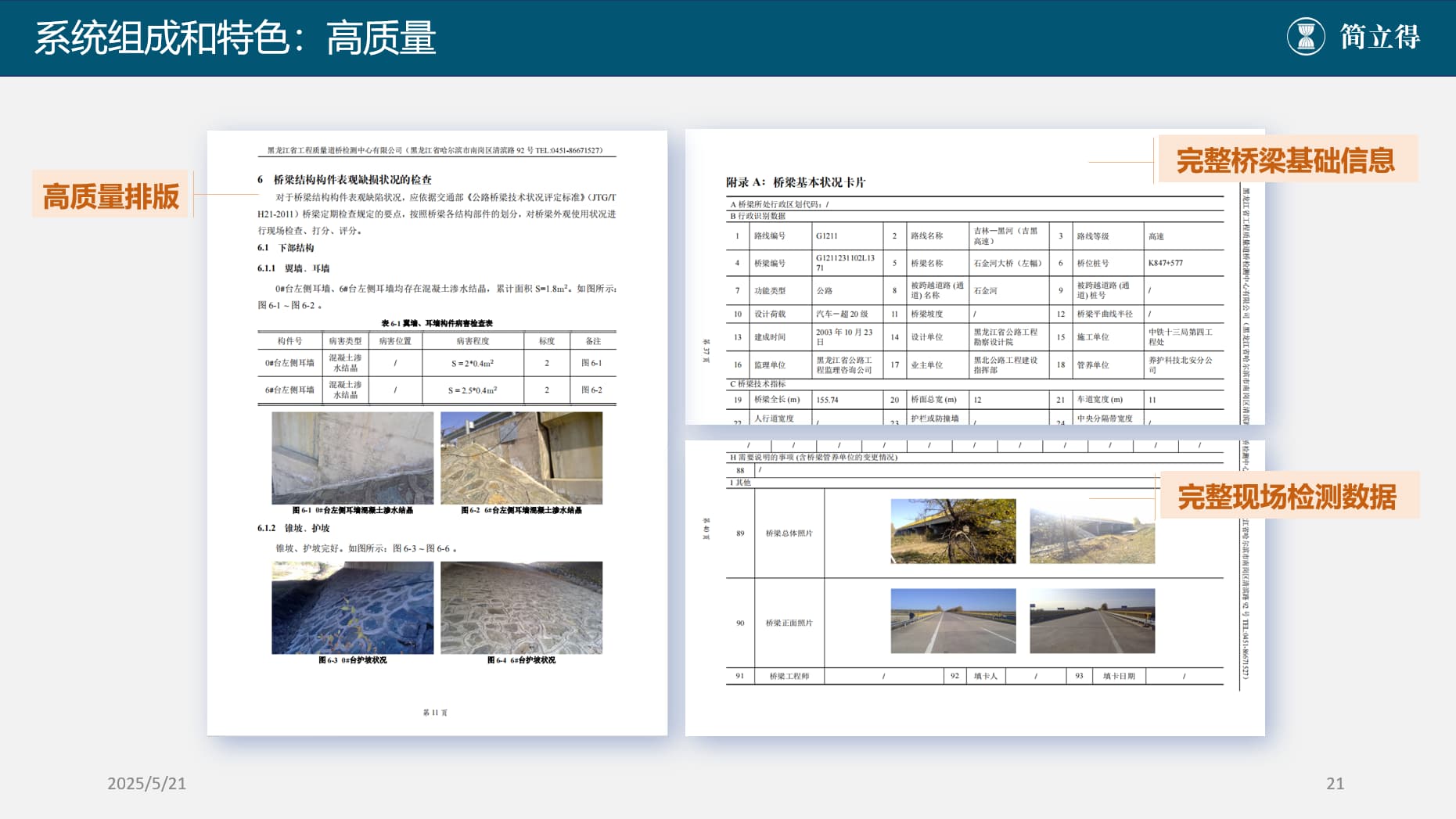
Task: Click slide number 21 in footer
Action: click(x=1335, y=783)
